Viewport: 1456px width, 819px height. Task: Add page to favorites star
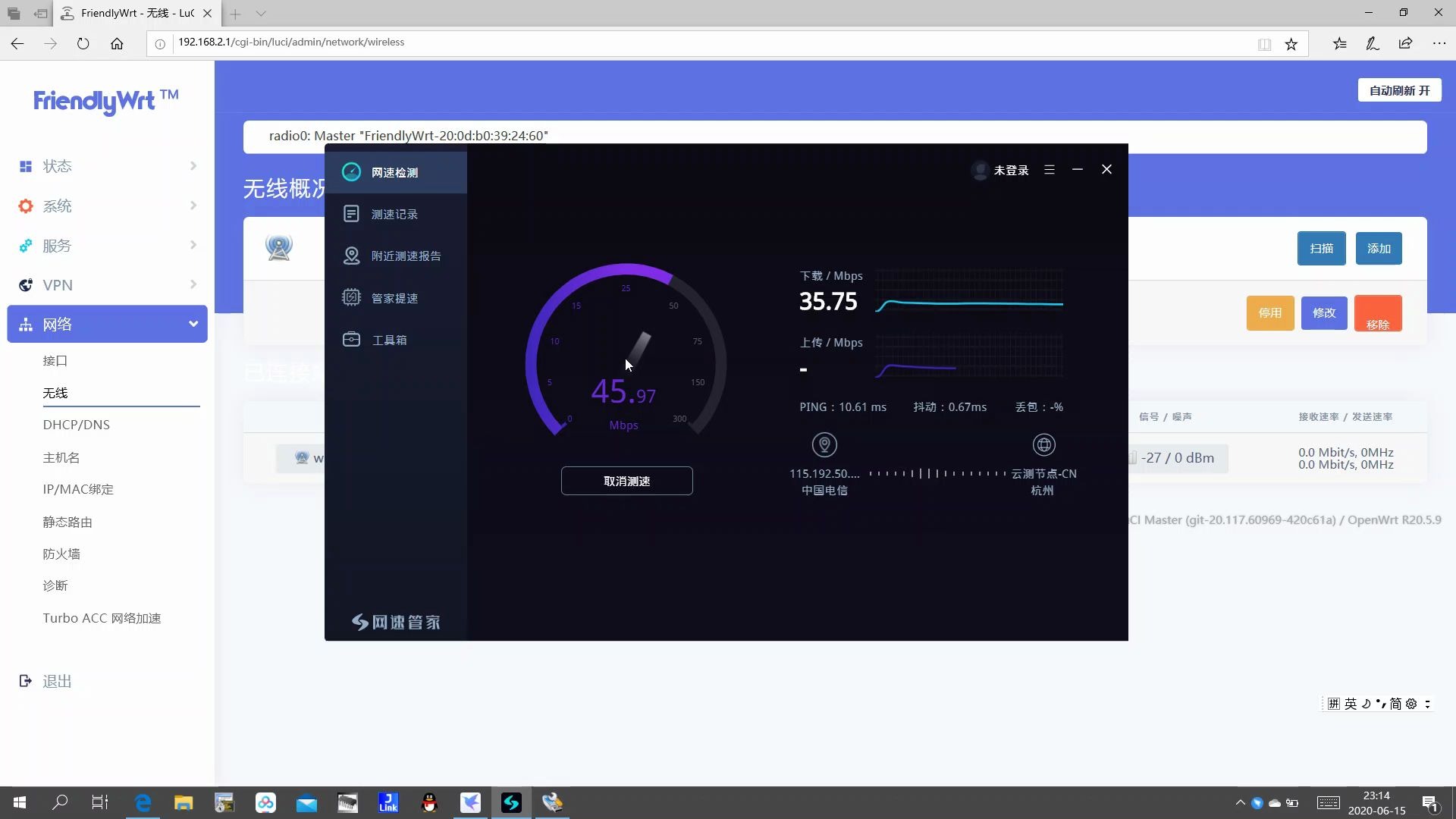[x=1291, y=44]
